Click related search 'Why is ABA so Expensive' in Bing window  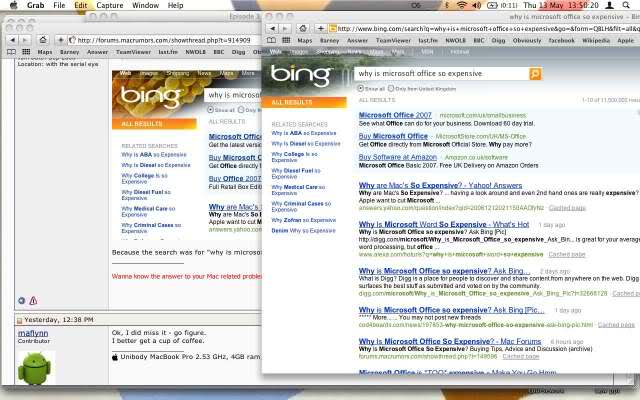304,133
